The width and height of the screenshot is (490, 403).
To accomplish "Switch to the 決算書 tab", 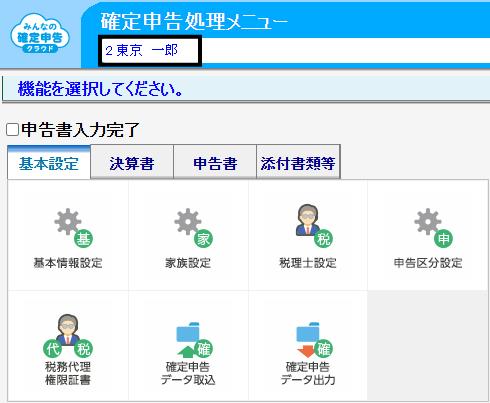I will 132,163.
